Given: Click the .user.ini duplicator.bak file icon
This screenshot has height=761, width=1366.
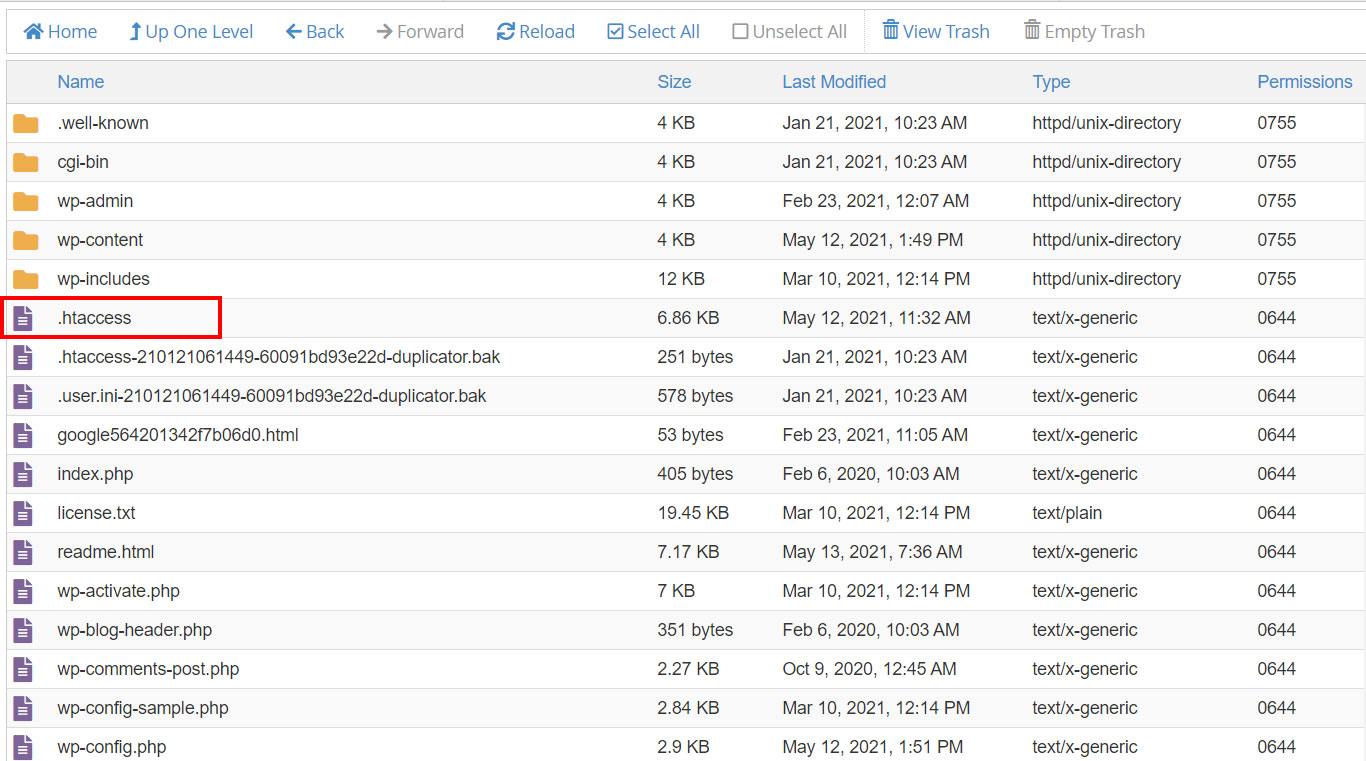Looking at the screenshot, I should 23,397.
